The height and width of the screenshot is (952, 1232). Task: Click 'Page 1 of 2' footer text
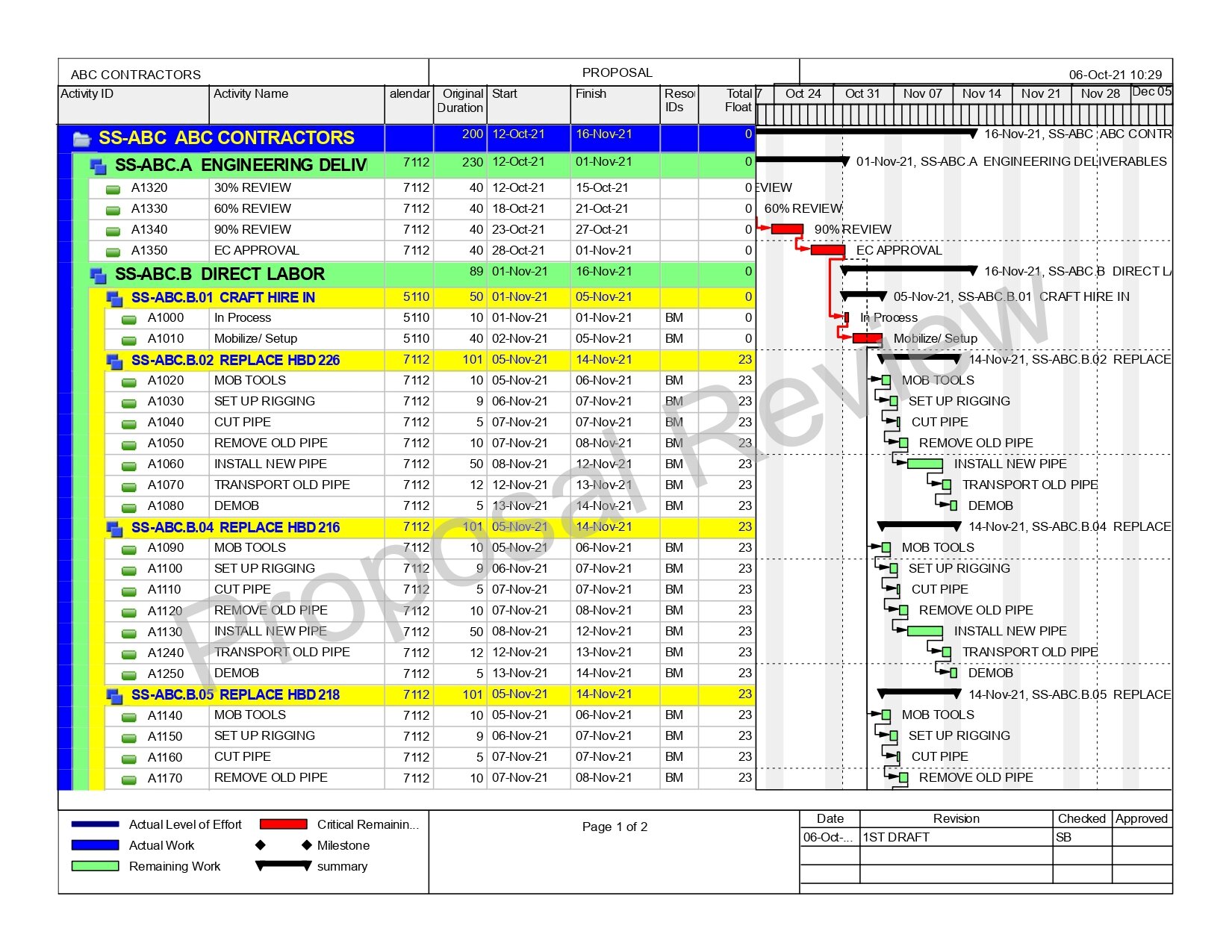point(615,827)
